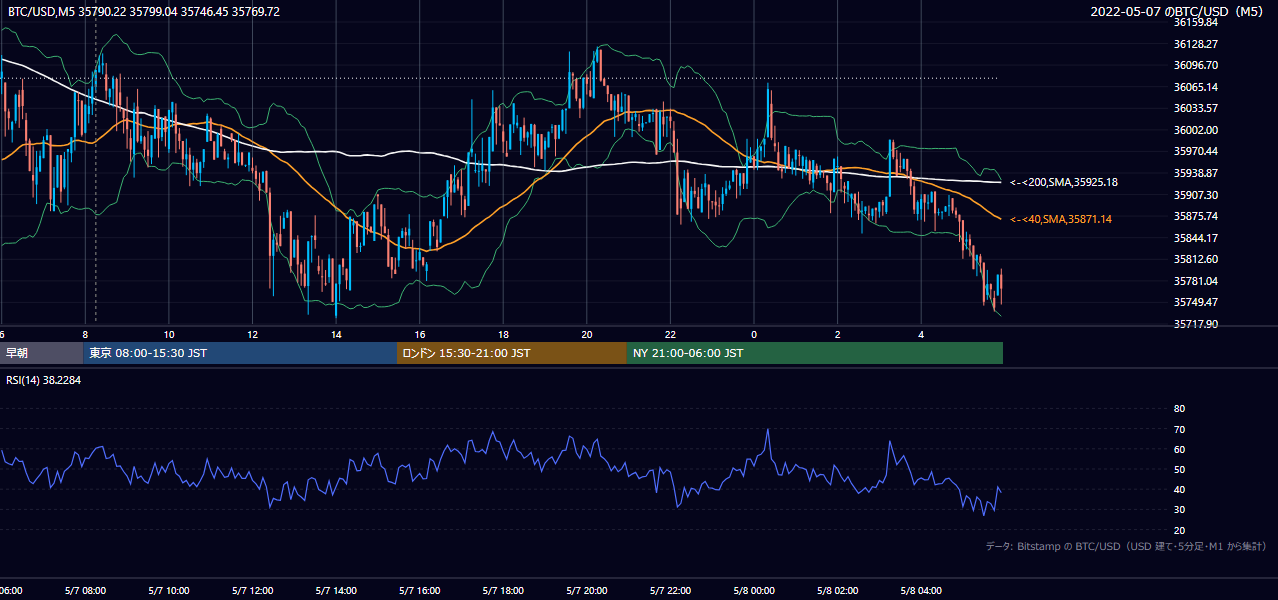Screen dimensions: 1278x600
Task: Click price axis label 35749.47
Action: pos(1195,302)
